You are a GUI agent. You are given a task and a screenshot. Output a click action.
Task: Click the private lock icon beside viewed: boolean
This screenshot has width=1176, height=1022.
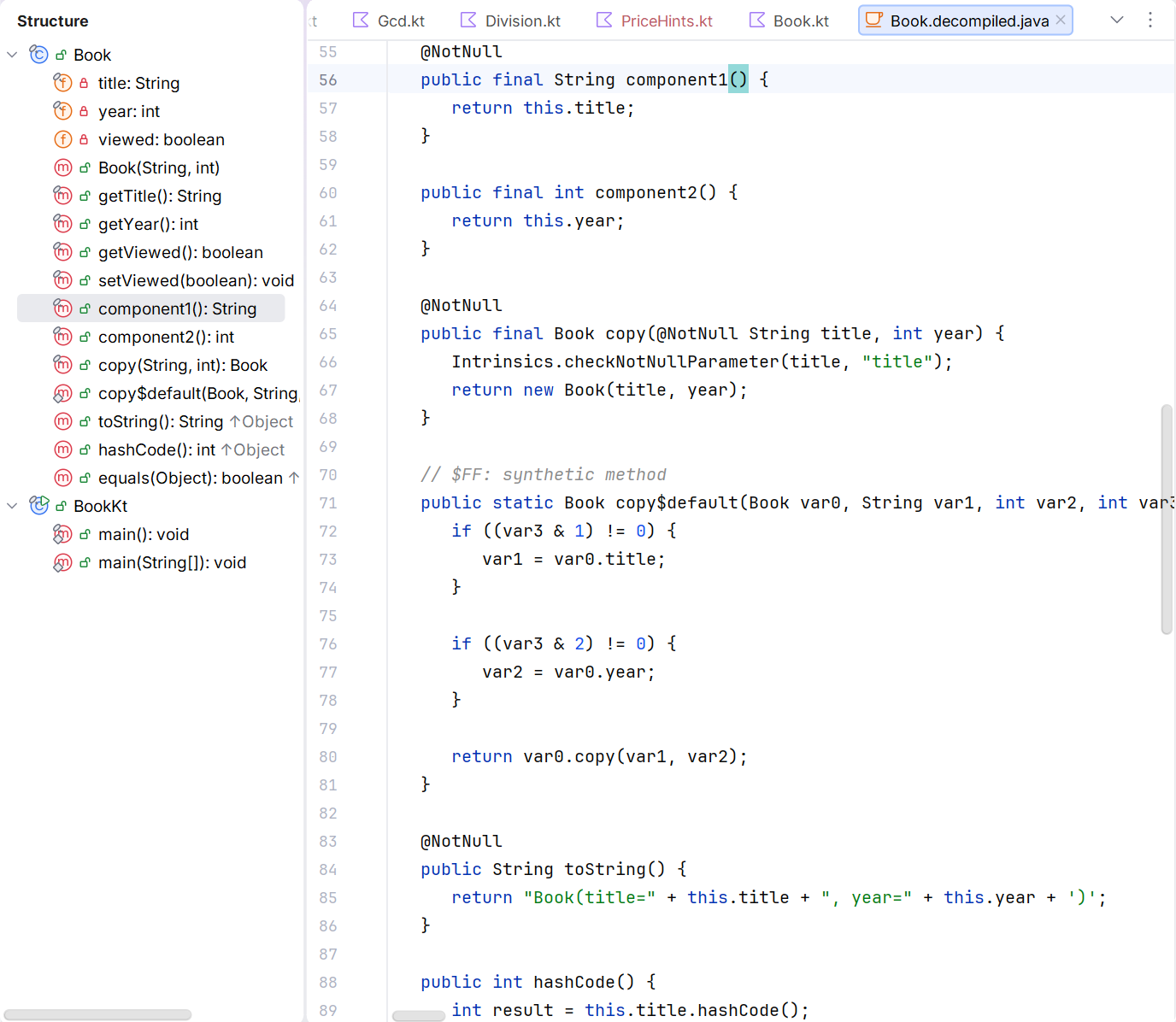click(84, 140)
